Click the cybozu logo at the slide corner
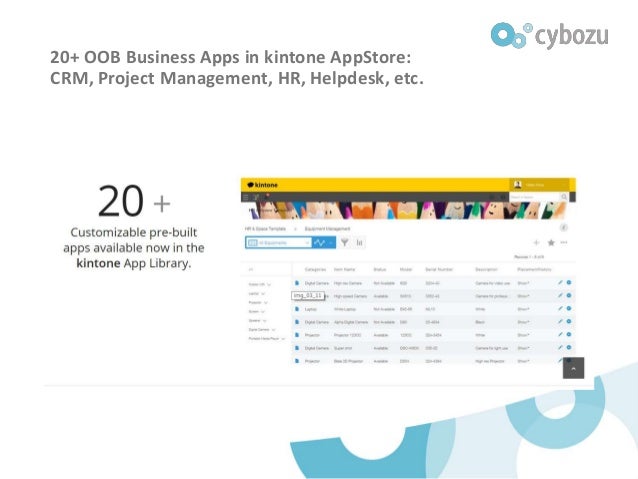Image resolution: width=638 pixels, height=479 pixels. 549,35
